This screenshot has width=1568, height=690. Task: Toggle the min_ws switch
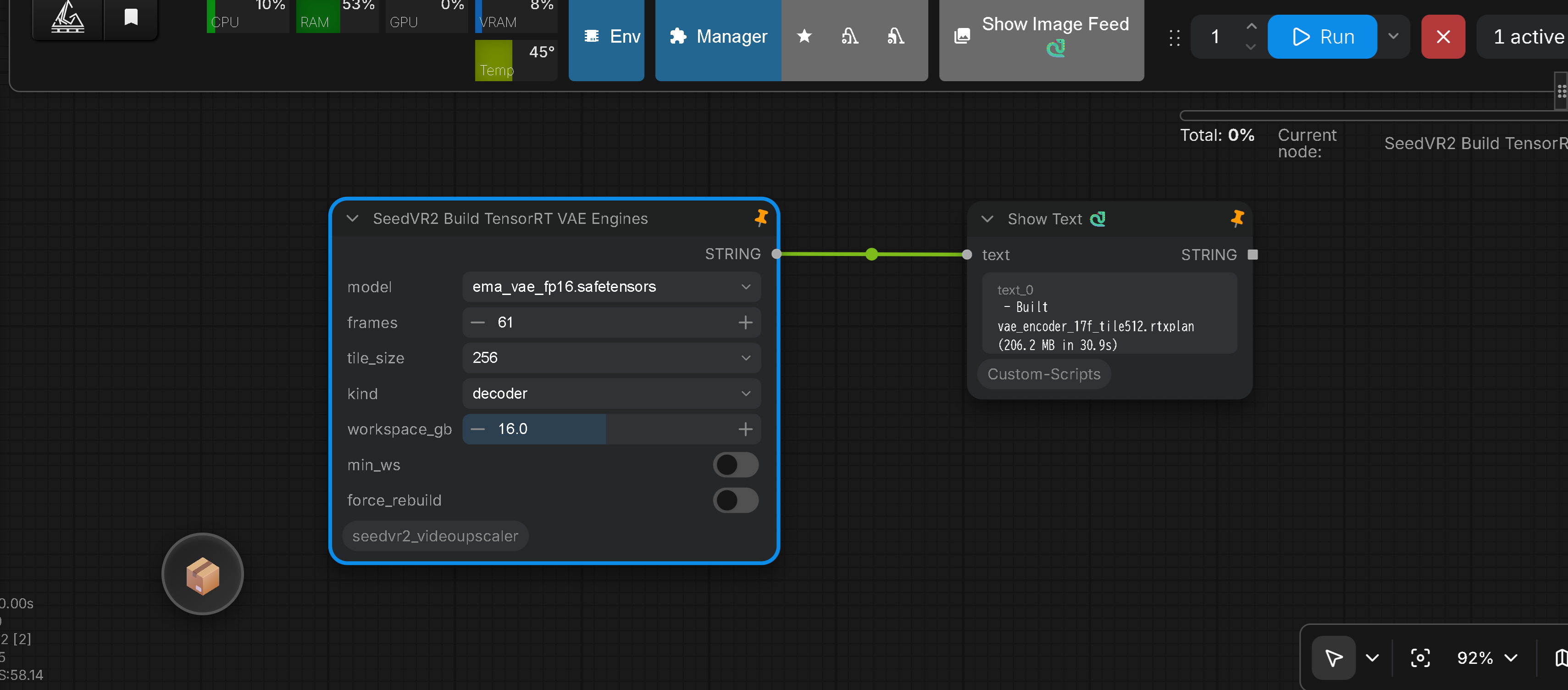tap(736, 465)
